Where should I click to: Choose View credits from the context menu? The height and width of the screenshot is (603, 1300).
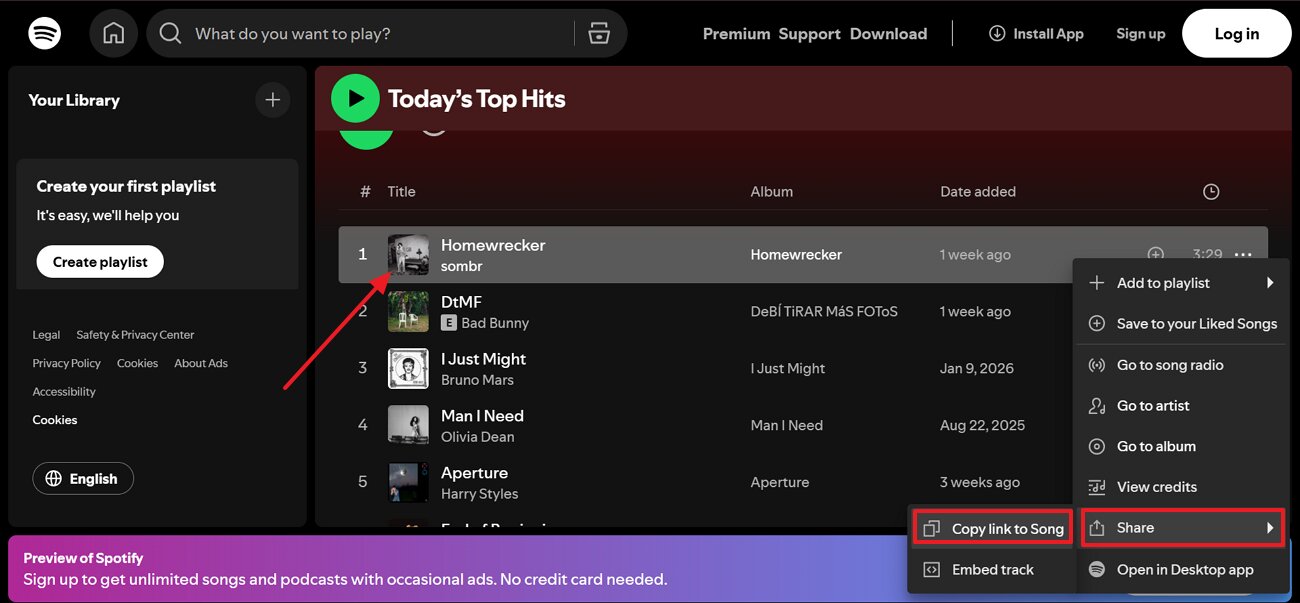tap(1156, 486)
